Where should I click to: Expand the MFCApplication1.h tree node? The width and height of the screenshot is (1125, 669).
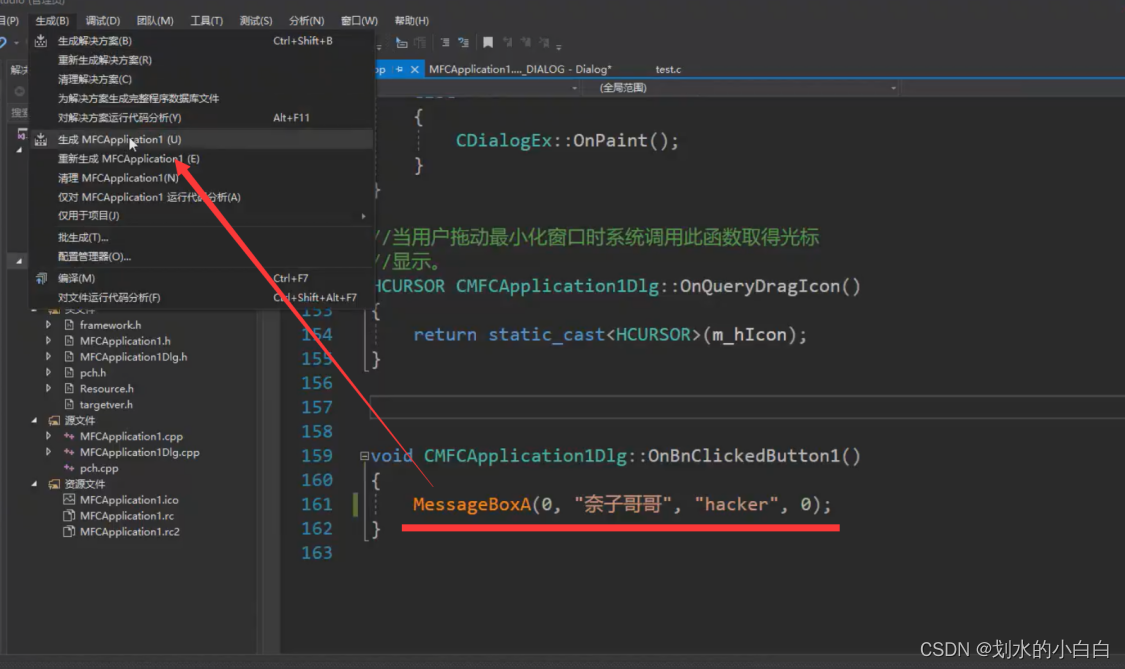pyautogui.click(x=48, y=341)
